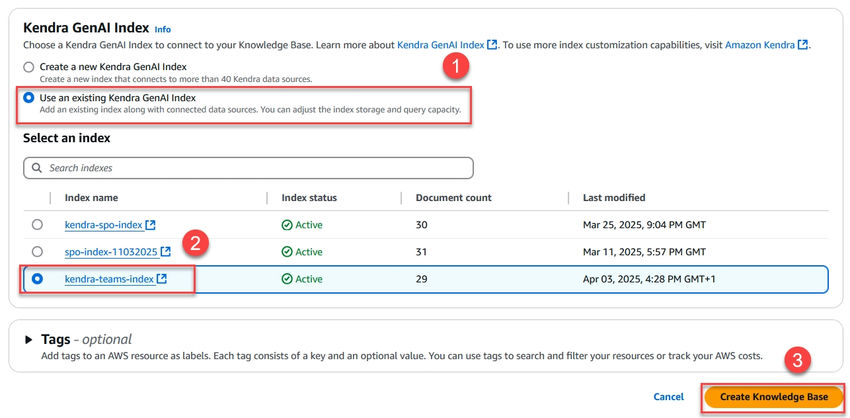
Task: Open the Info link beside Kendra GenAI Index
Action: tap(163, 30)
